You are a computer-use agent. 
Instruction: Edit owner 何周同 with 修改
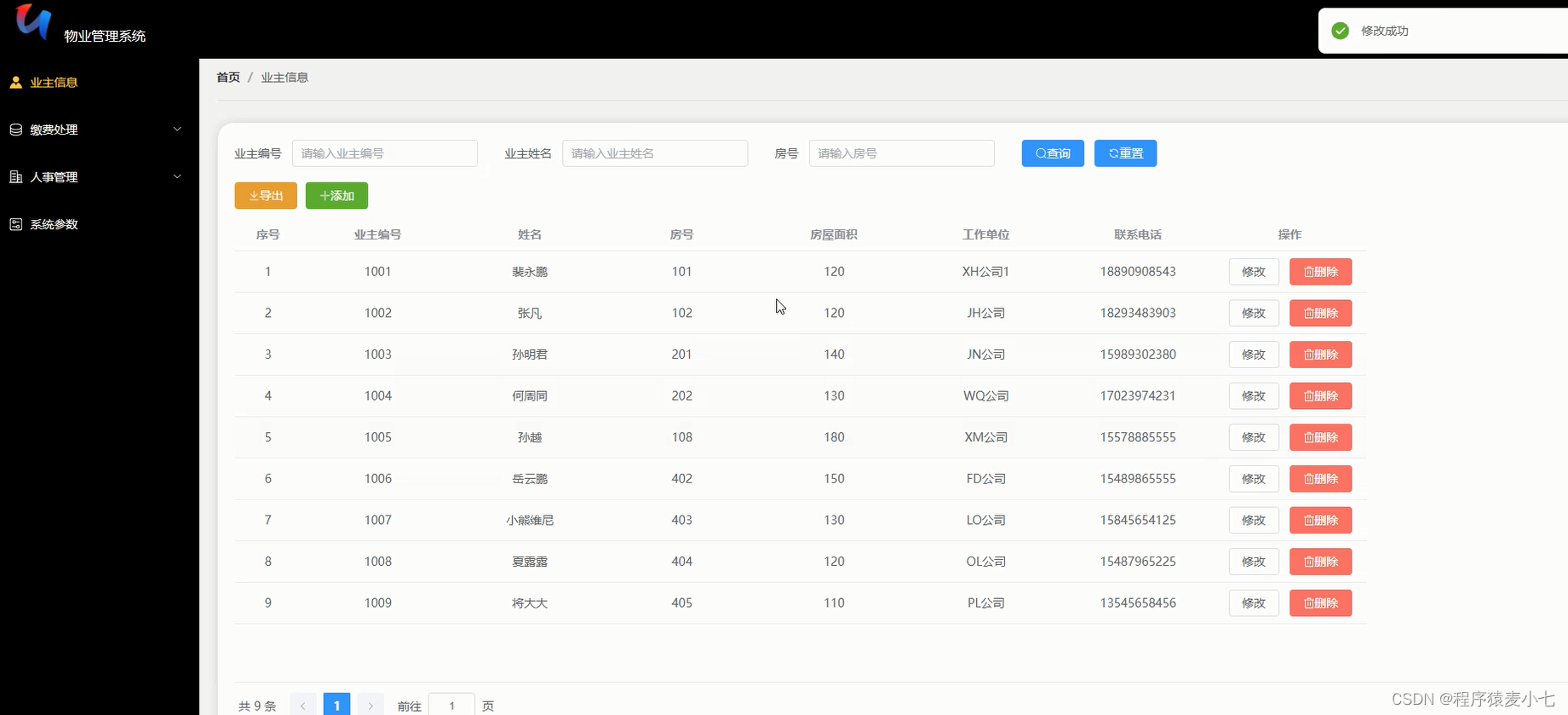point(1254,396)
